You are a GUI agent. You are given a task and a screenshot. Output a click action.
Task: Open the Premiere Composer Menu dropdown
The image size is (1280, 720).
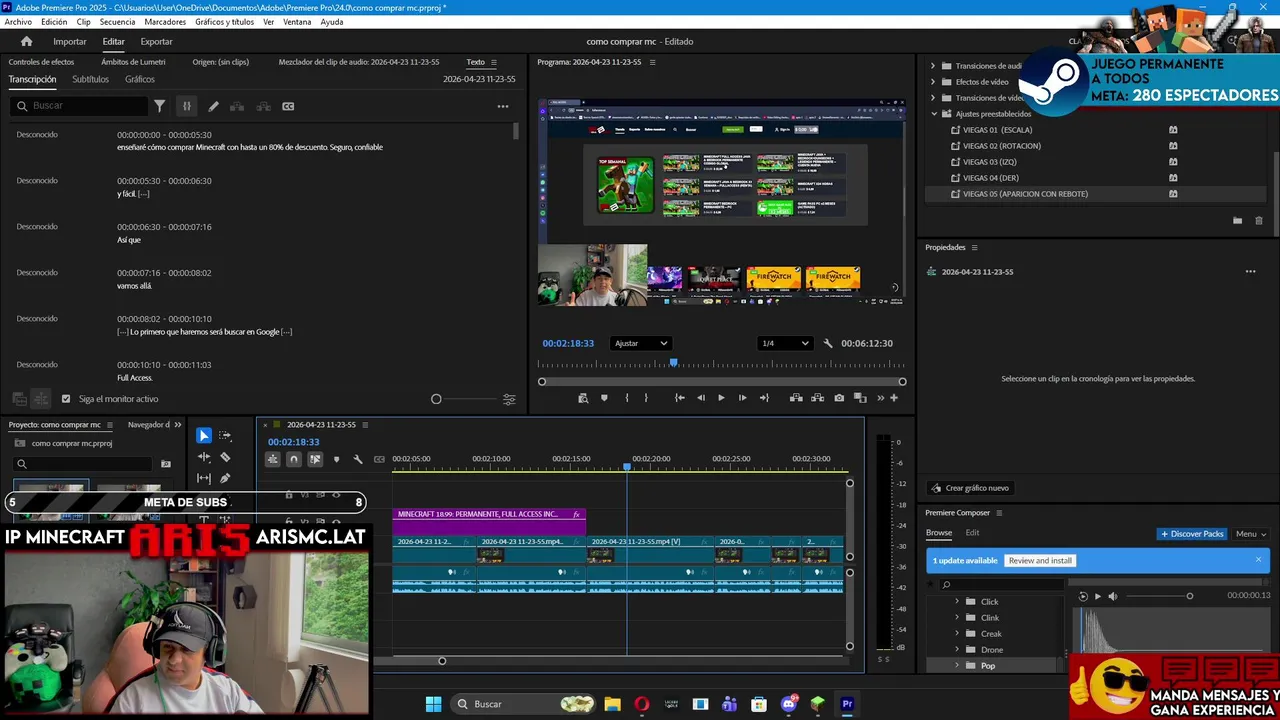click(x=1250, y=534)
